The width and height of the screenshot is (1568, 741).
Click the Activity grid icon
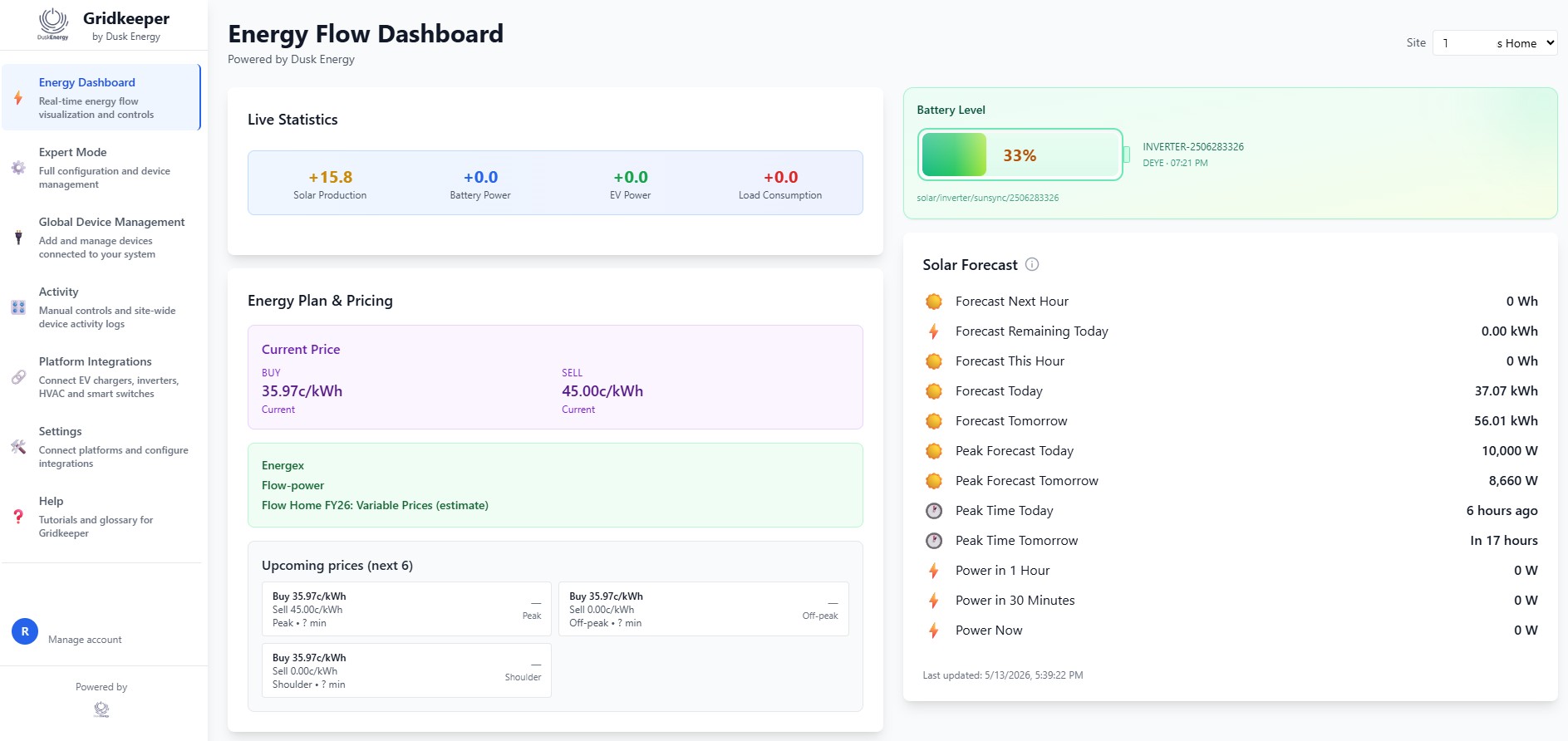(x=18, y=307)
